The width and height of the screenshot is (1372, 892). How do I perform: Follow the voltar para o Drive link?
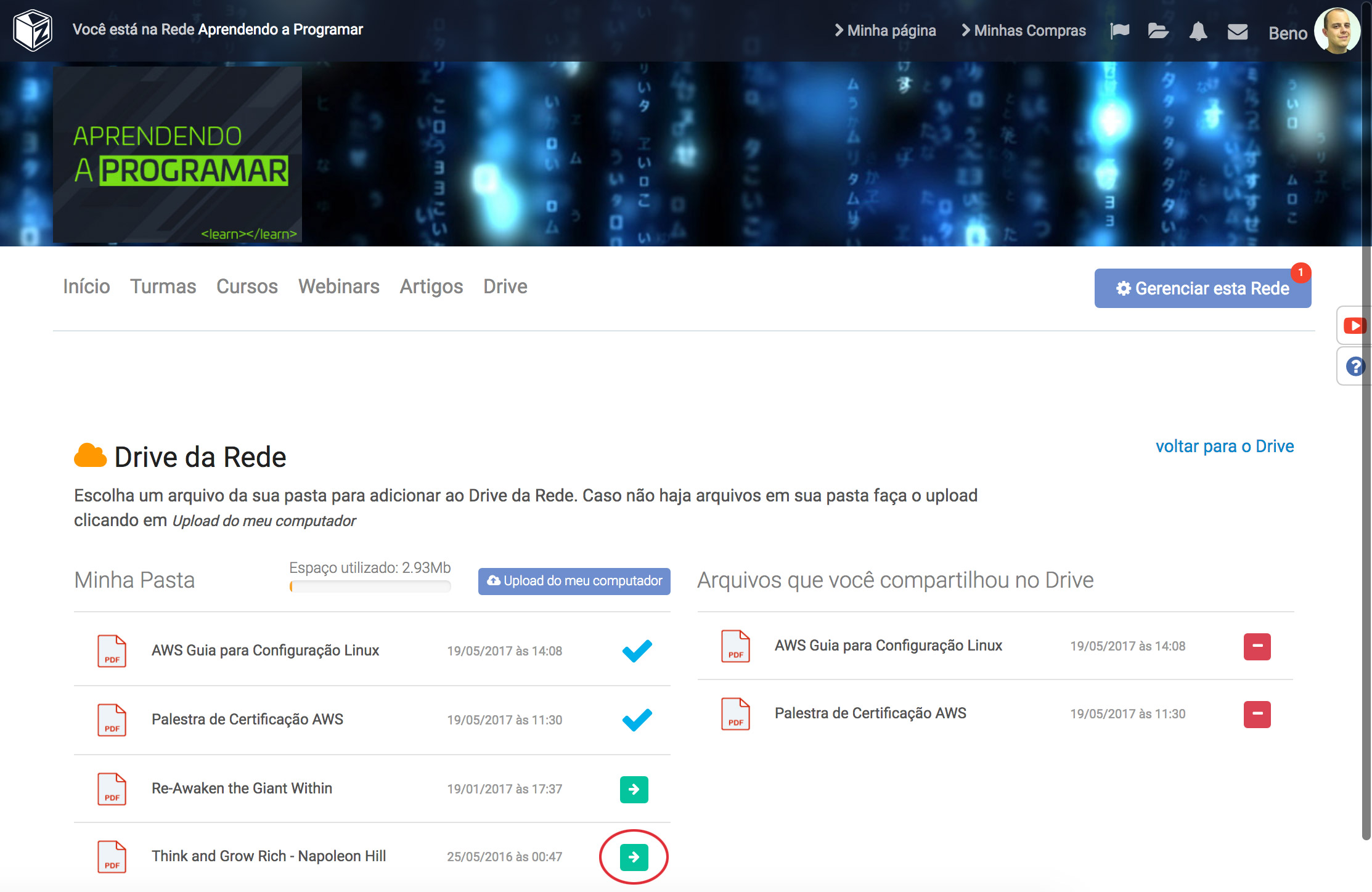point(1224,446)
